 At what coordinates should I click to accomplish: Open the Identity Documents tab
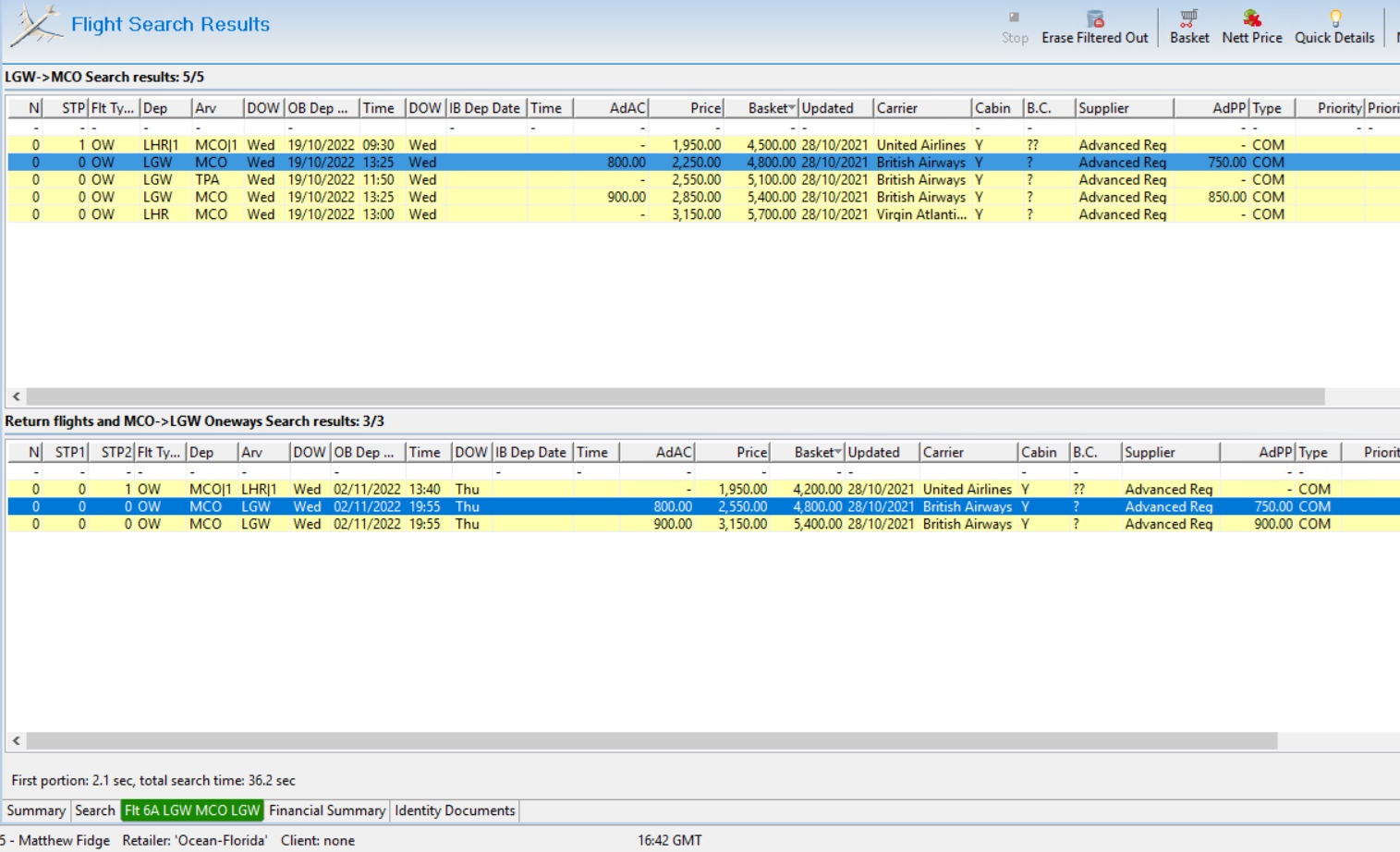455,810
